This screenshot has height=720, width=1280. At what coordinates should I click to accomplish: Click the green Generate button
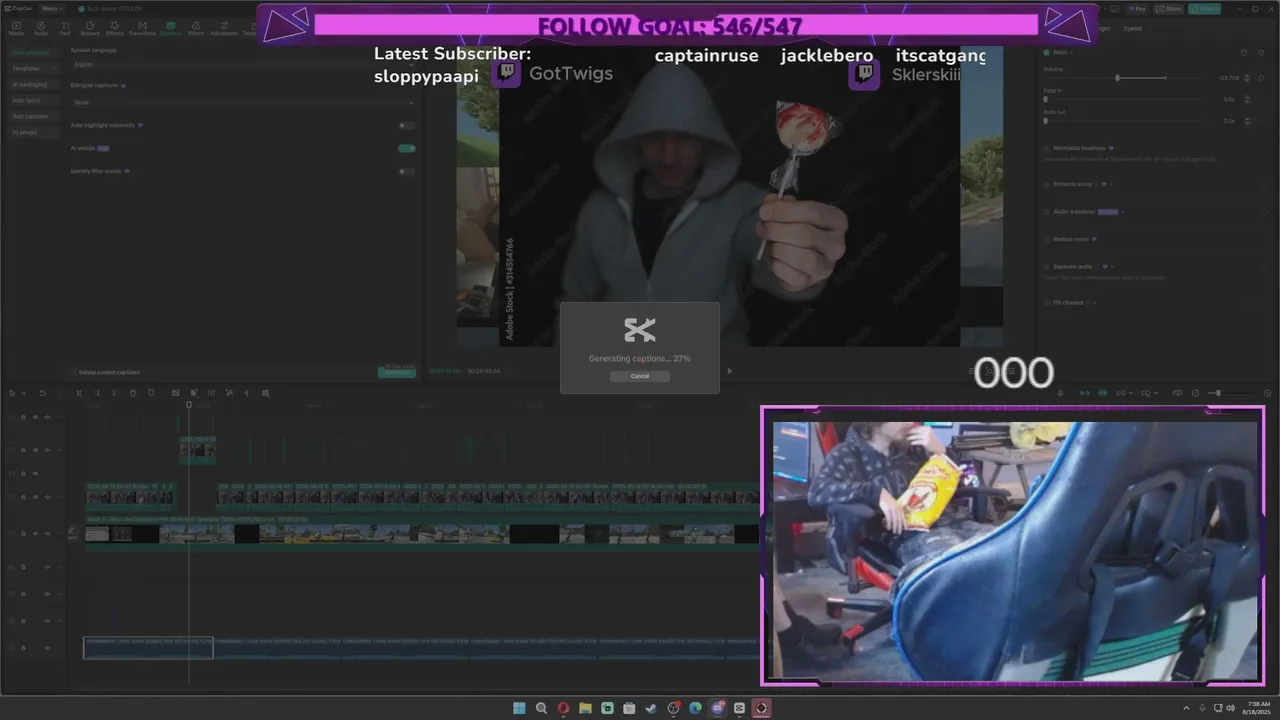coord(397,372)
